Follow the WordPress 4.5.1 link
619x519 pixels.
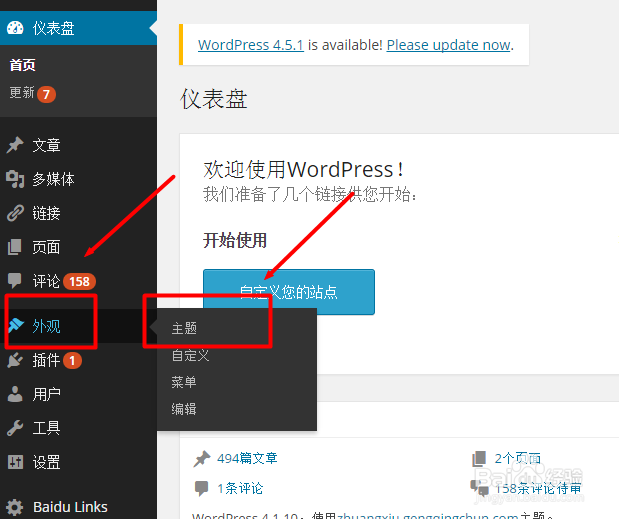[x=251, y=45]
